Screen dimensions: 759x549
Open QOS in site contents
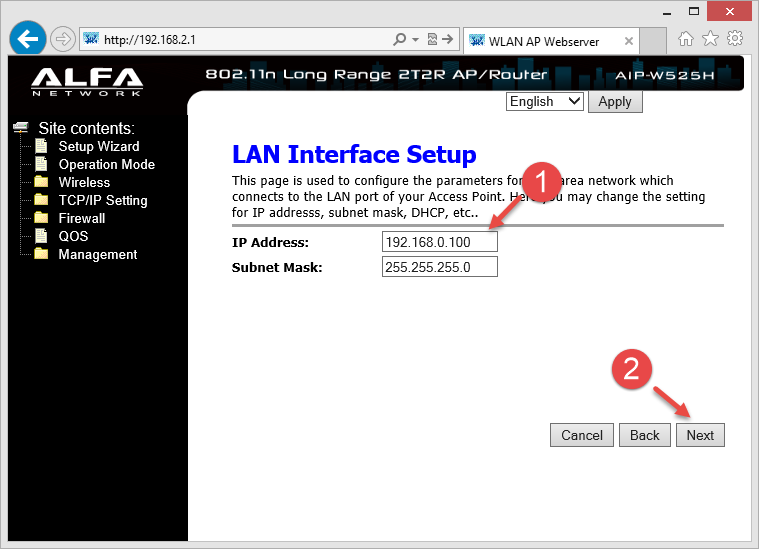click(x=74, y=236)
